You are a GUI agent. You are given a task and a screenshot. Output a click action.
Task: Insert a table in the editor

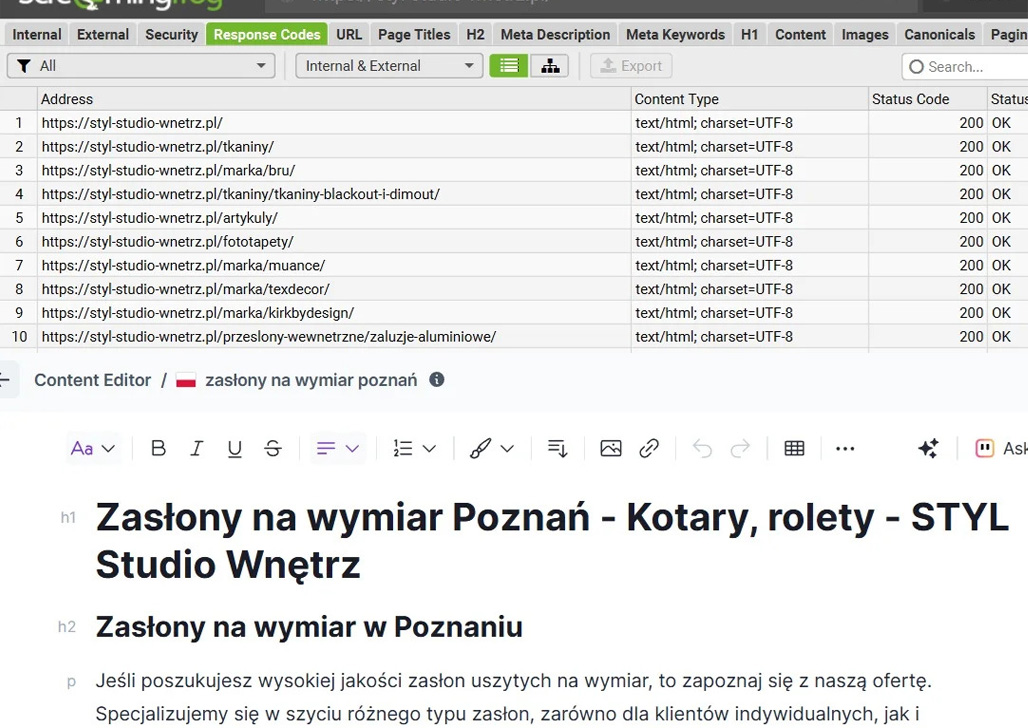pyautogui.click(x=794, y=449)
